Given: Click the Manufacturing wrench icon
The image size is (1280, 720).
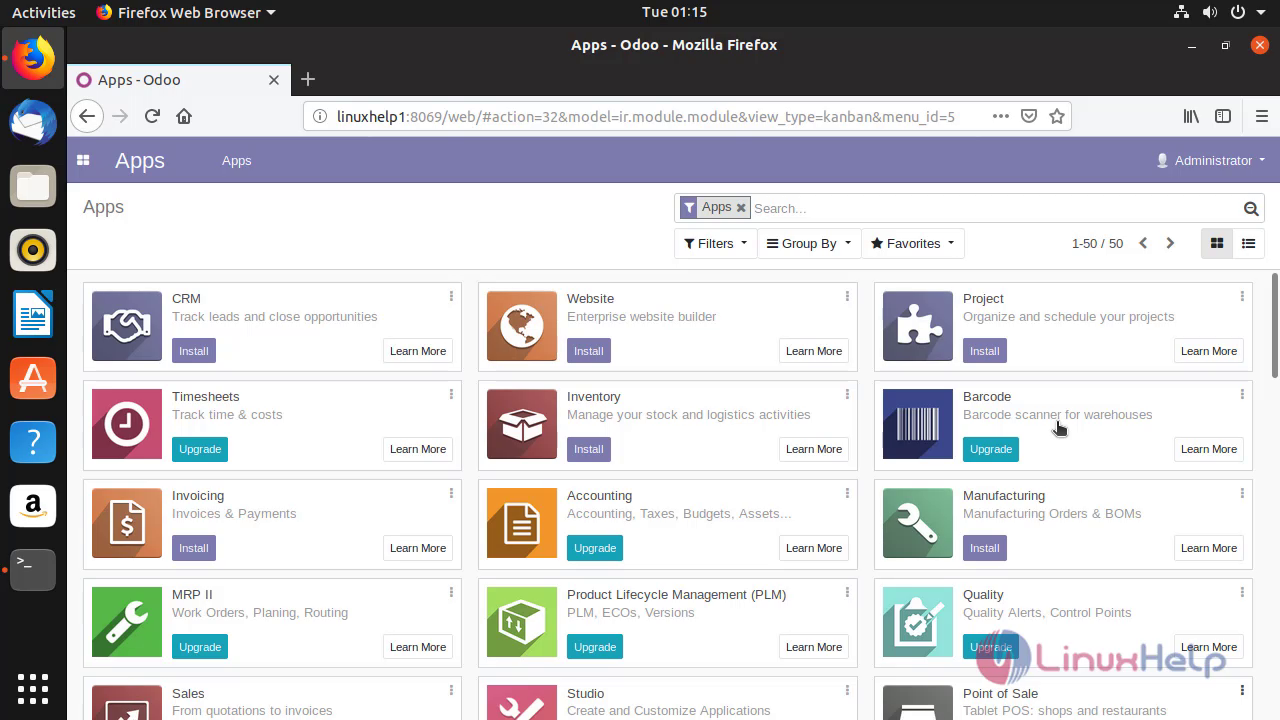Looking at the screenshot, I should click(918, 523).
